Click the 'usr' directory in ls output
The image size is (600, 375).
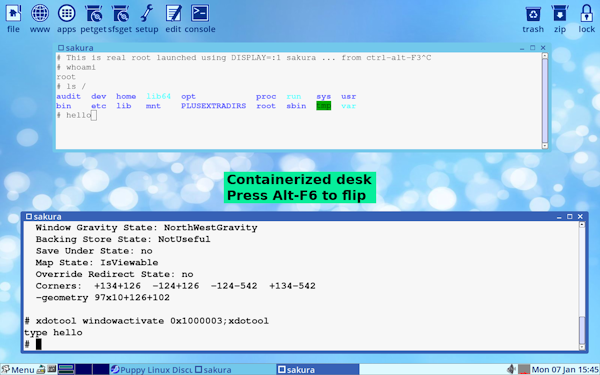point(349,96)
